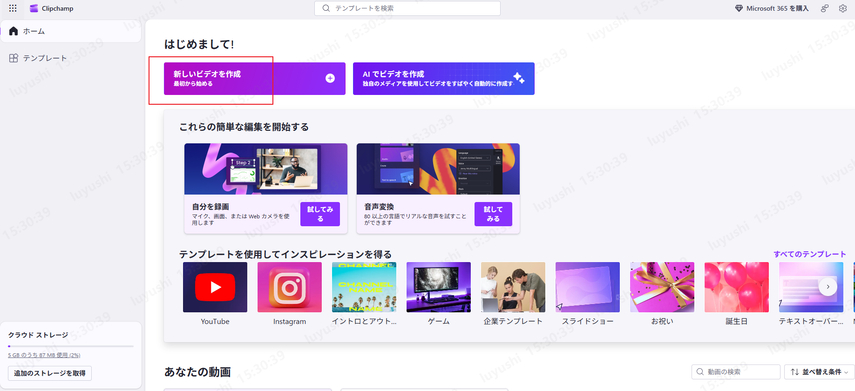Viewport: 855px width, 391px height.
Task: Click 新しいビデオを作成 button
Action: coord(255,79)
